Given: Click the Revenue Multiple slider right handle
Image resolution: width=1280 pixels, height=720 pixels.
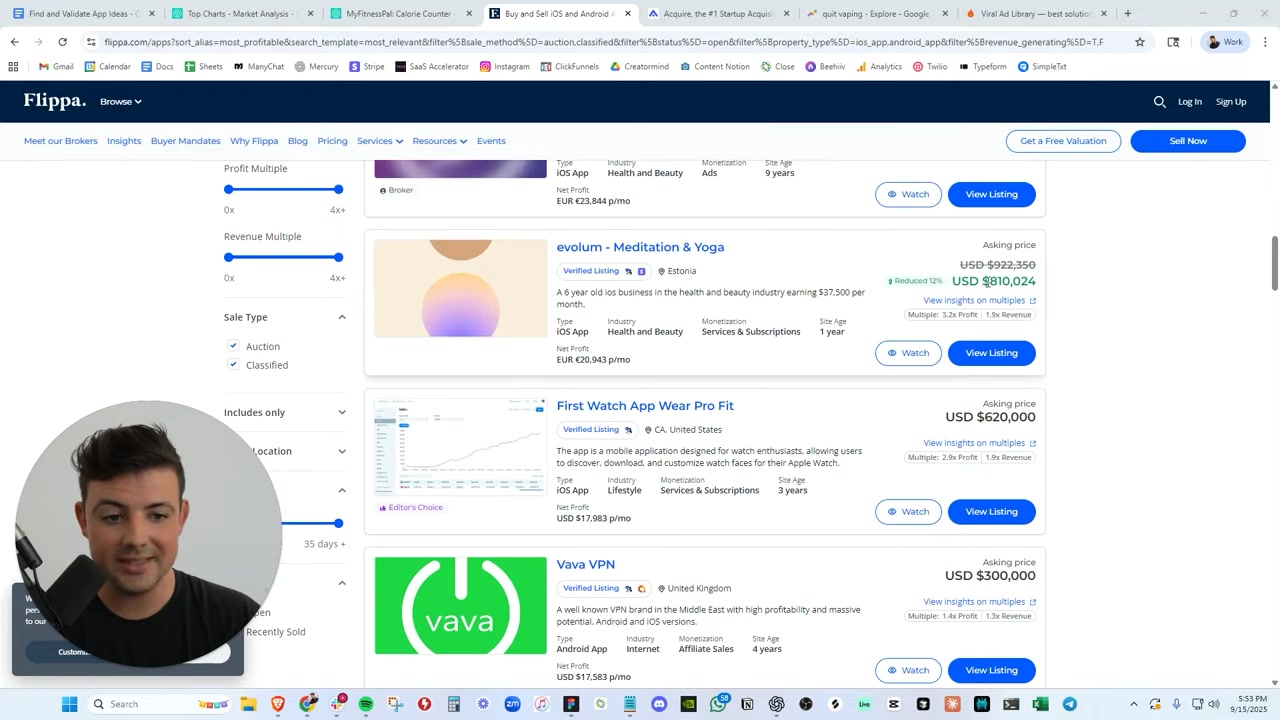Looking at the screenshot, I should tap(339, 258).
